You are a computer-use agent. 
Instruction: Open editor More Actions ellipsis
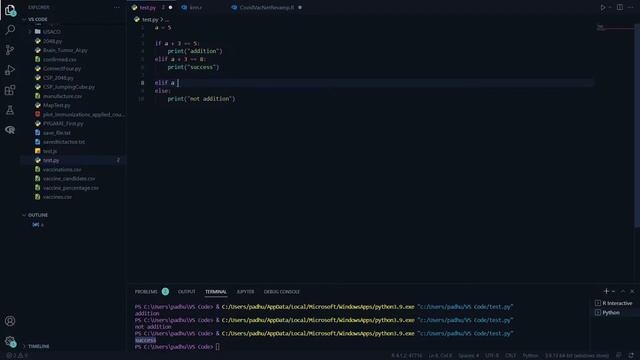tap(631, 7)
